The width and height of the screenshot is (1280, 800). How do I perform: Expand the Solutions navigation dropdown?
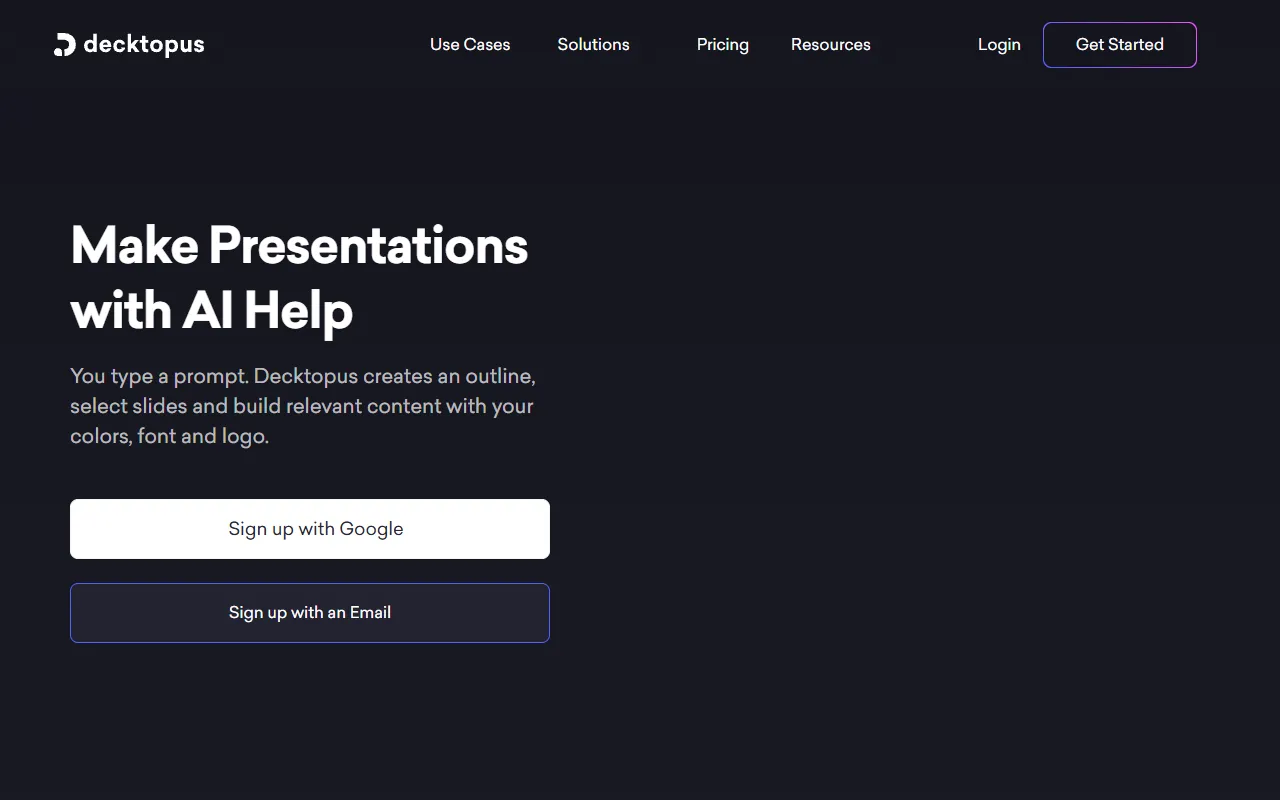[593, 45]
